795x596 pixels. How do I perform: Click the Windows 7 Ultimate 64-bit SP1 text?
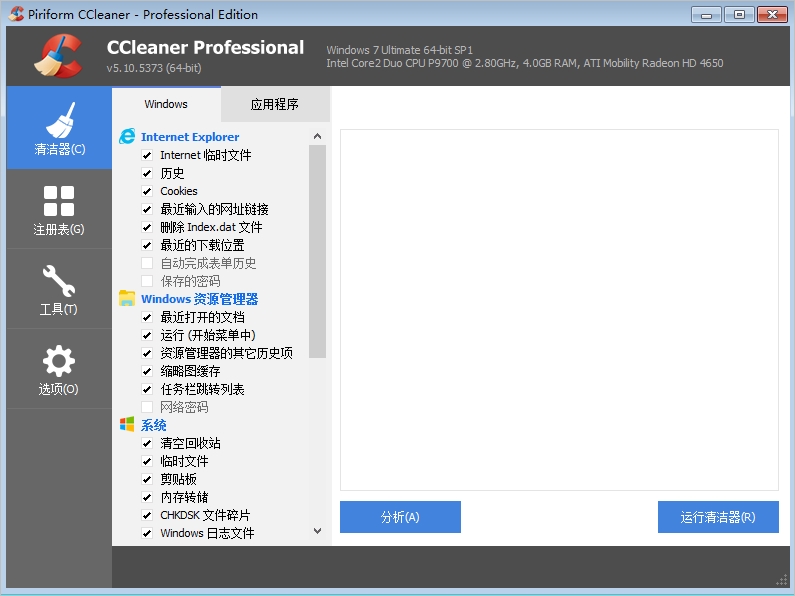(400, 50)
